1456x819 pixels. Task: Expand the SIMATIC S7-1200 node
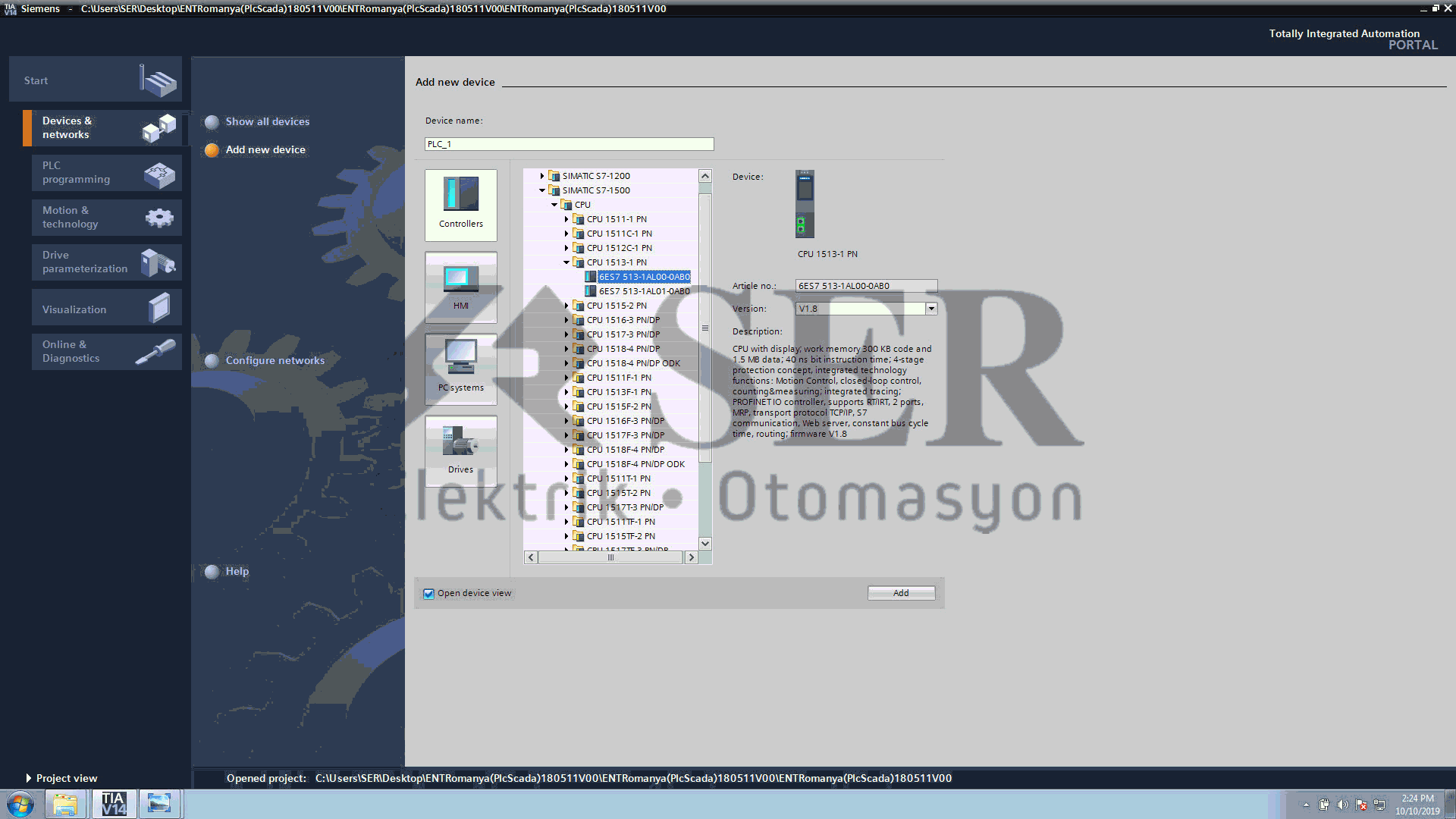pos(542,176)
